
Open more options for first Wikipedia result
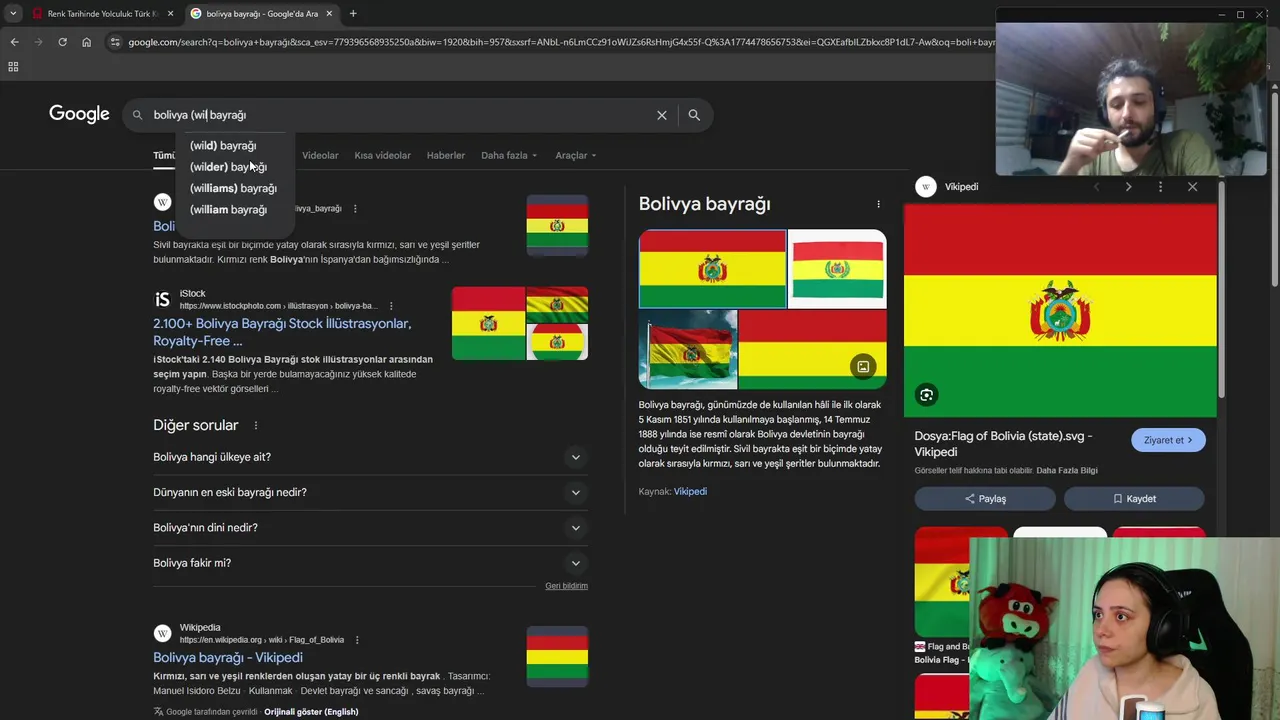coord(355,209)
